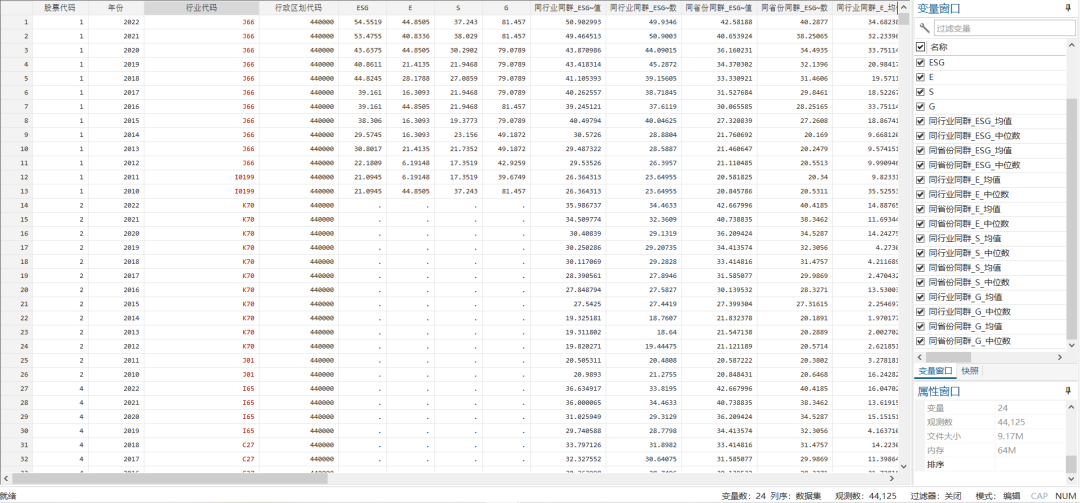Screen dimensions: 1080x503
Task: Click the 排序 property row
Action: (990, 464)
